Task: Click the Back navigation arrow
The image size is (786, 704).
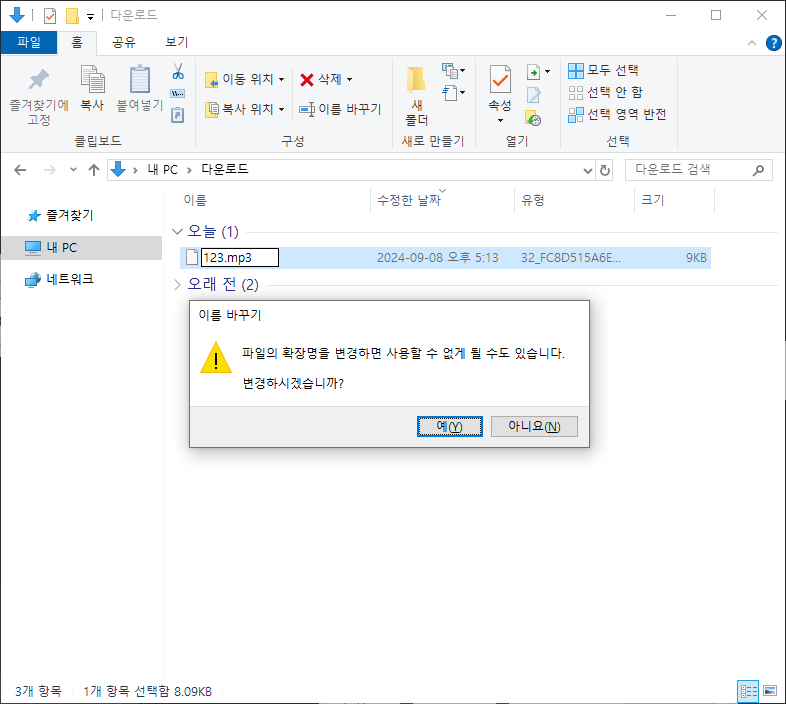Action: [20, 170]
